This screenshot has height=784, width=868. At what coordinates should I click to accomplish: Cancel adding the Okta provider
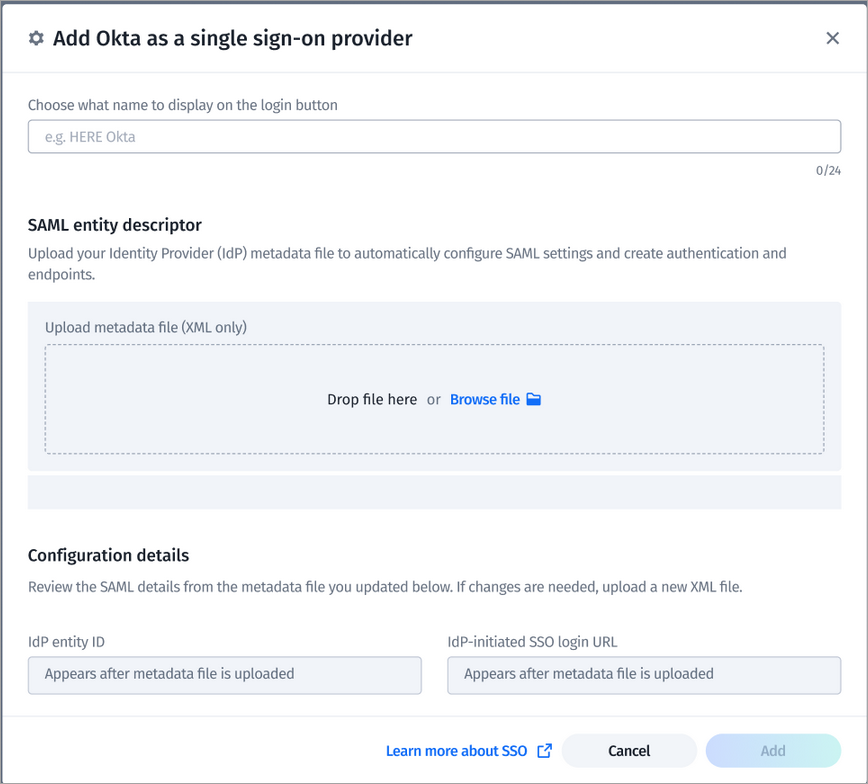tap(629, 751)
